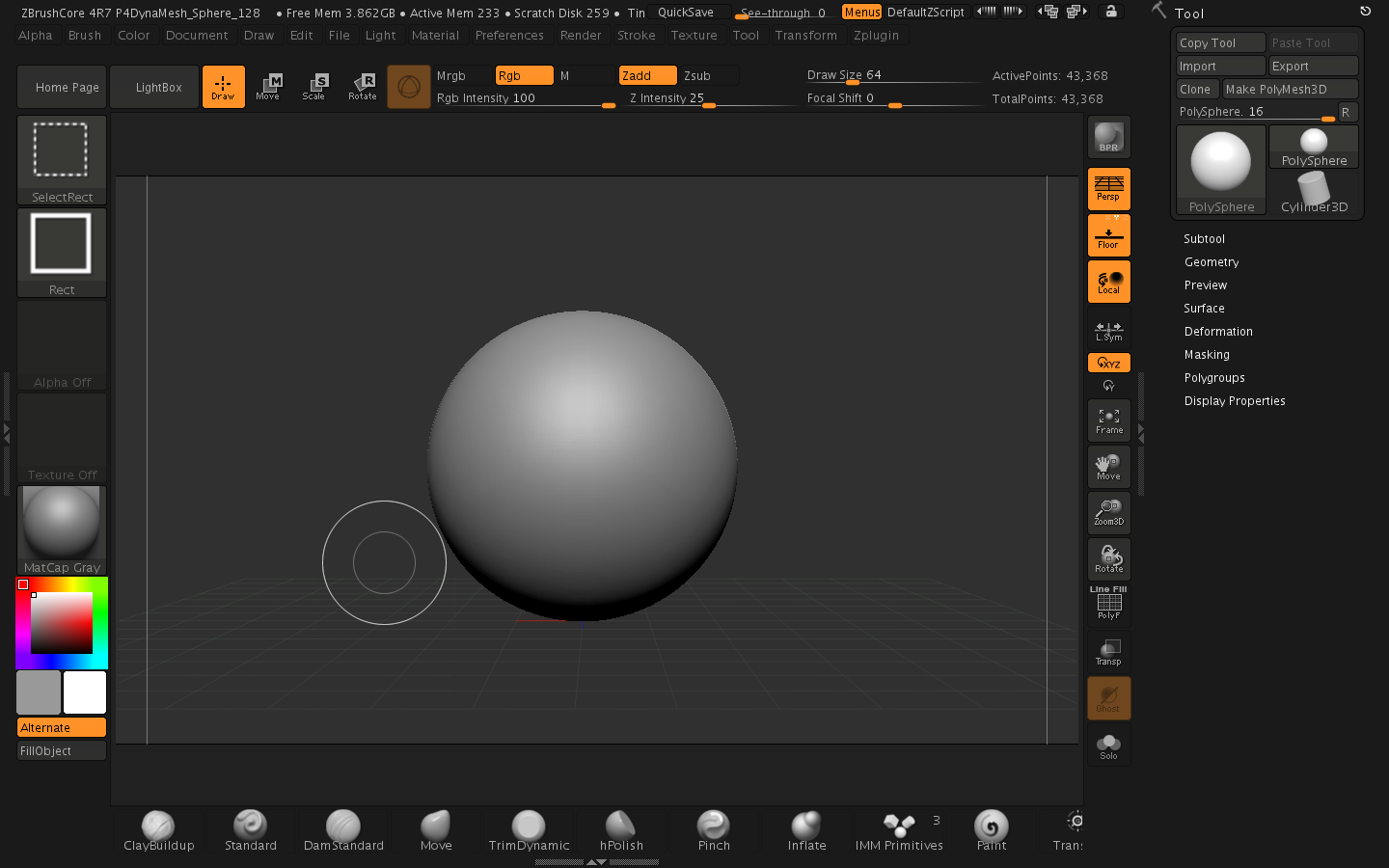Viewport: 1389px width, 868px height.
Task: Open the Masking subpalette
Action: [x=1207, y=354]
